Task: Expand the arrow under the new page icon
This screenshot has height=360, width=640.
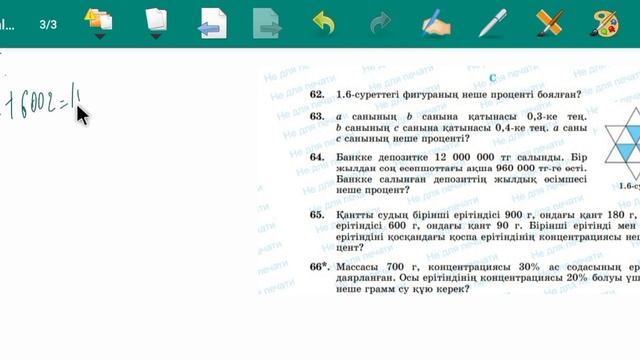Action: pyautogui.click(x=156, y=36)
